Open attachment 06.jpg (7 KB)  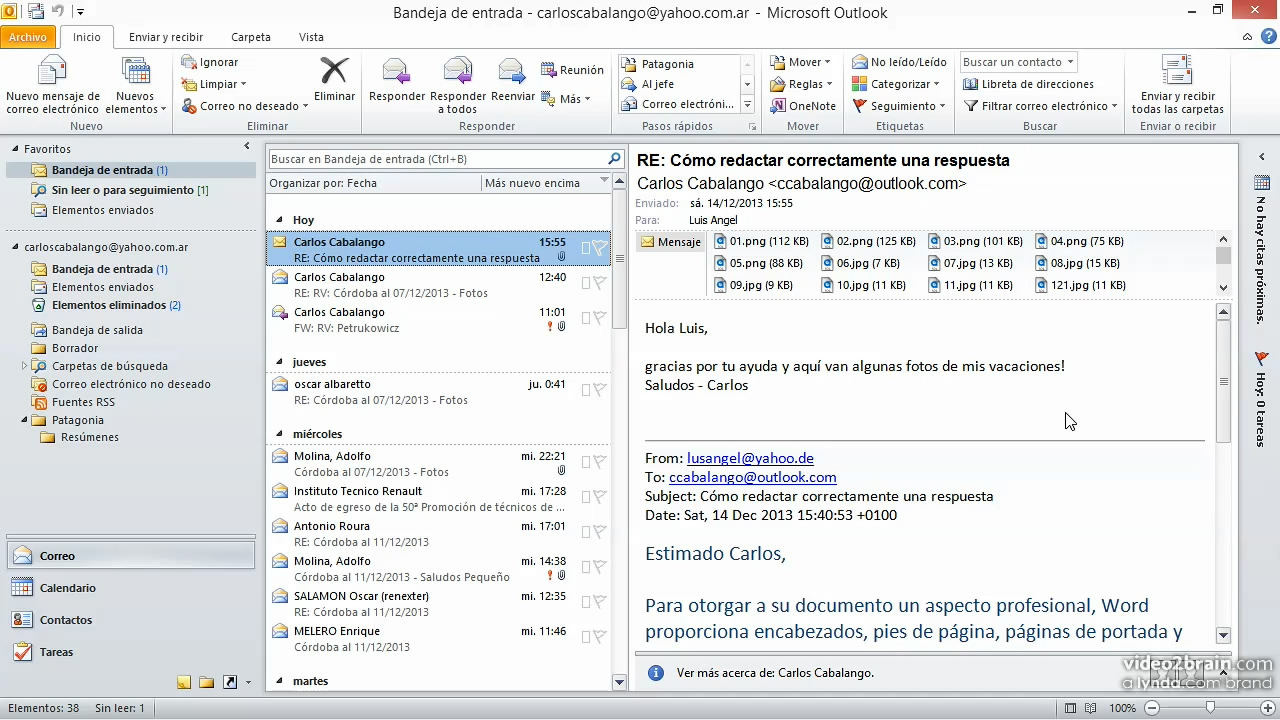(861, 263)
